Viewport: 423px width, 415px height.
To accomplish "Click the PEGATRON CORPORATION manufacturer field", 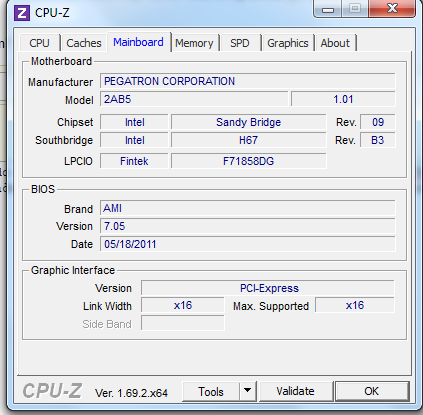I will point(248,81).
